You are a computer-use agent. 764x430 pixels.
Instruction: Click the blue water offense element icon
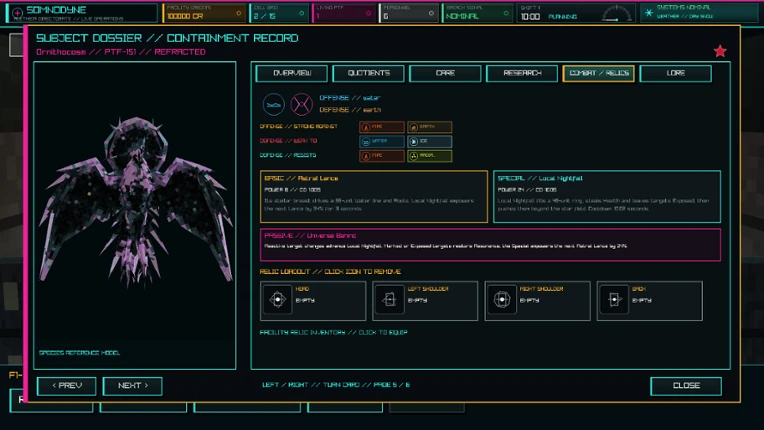[x=273, y=104]
